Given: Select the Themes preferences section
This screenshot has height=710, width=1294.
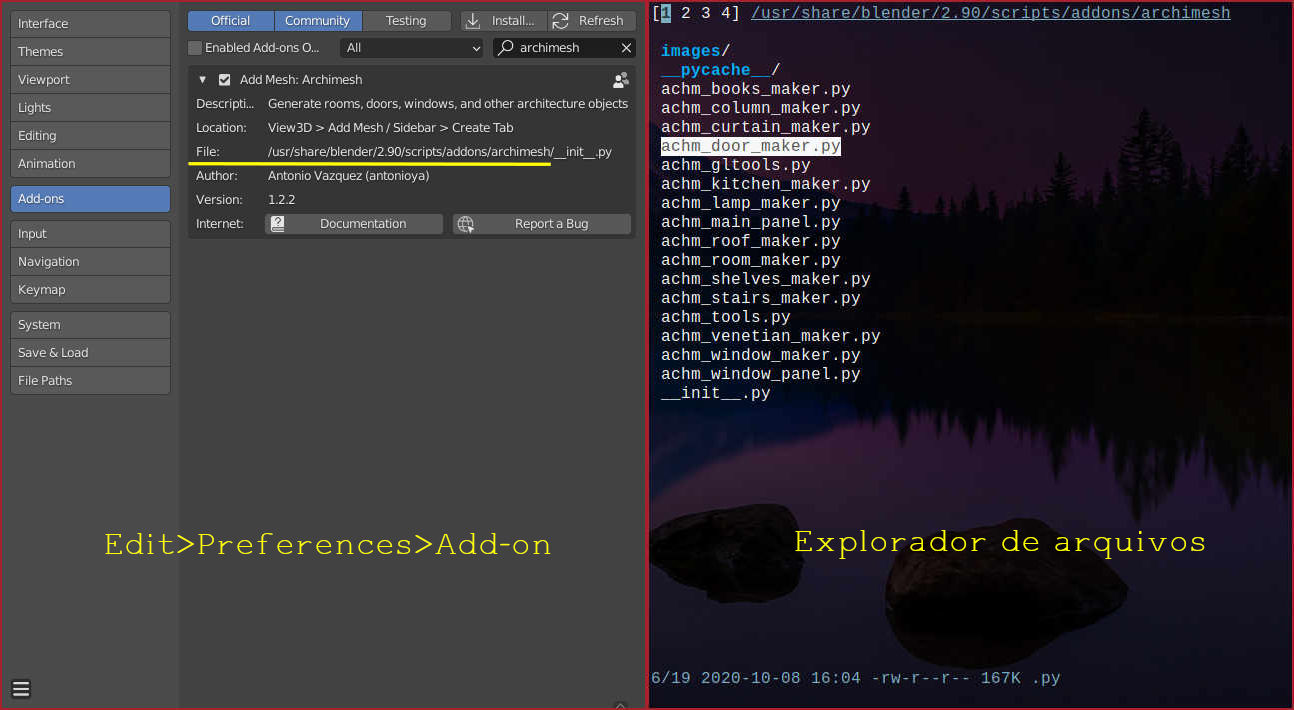Looking at the screenshot, I should (90, 52).
